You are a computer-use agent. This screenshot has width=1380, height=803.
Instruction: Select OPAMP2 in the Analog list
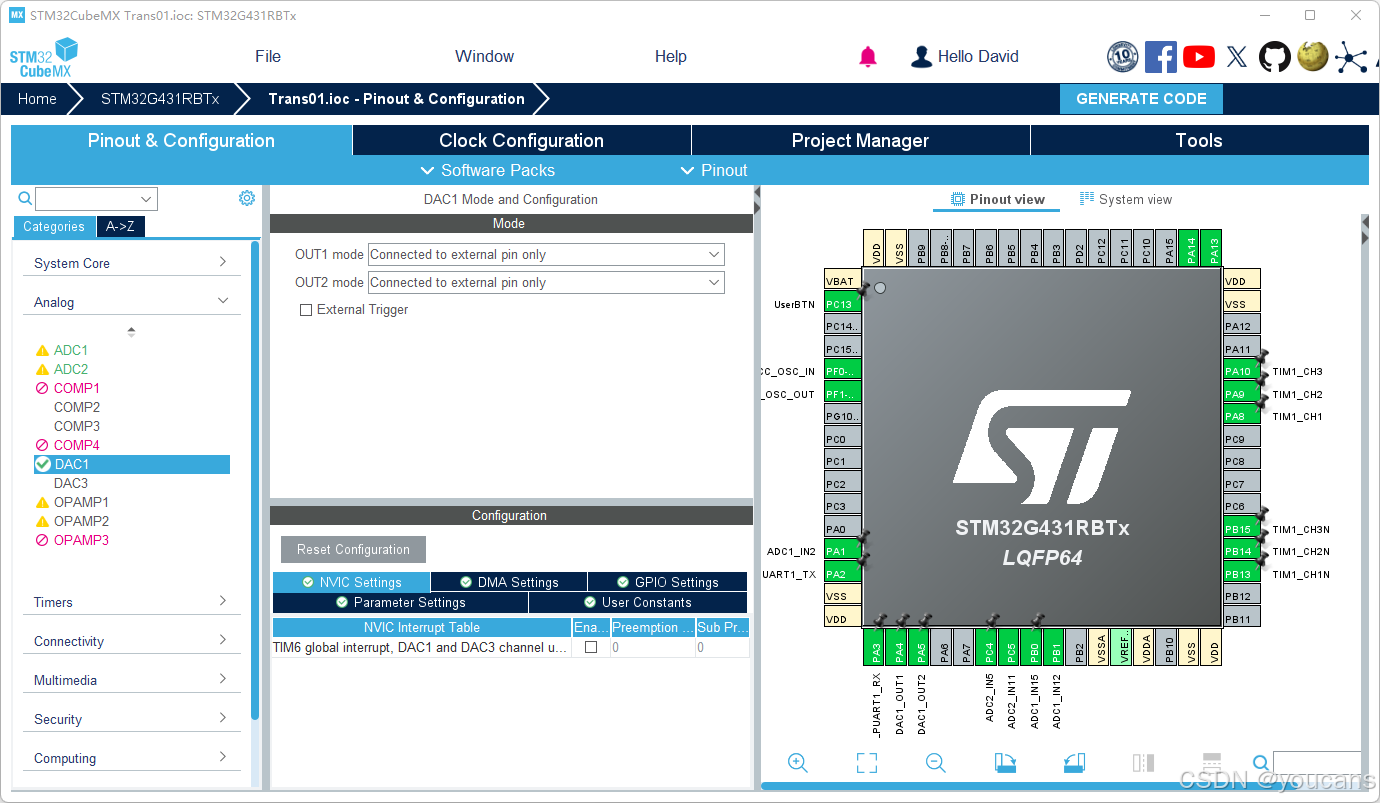(x=81, y=521)
